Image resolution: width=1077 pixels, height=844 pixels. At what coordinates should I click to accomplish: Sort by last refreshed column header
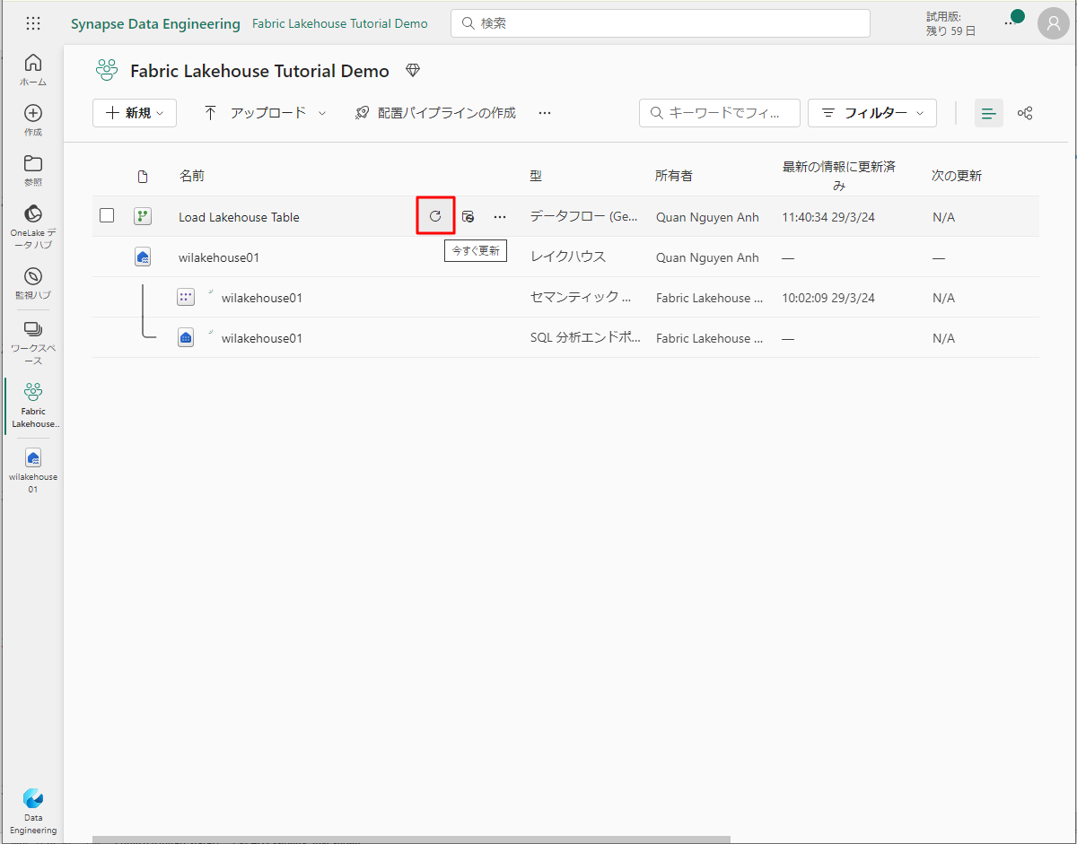[x=839, y=176]
